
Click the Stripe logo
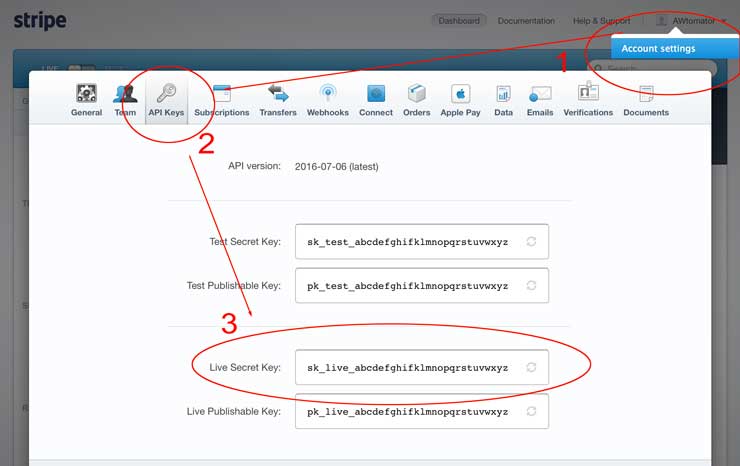pyautogui.click(x=40, y=21)
